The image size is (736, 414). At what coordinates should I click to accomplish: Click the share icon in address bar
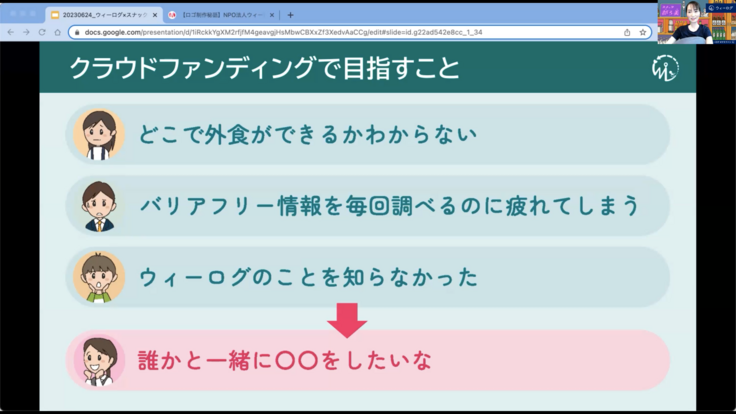point(627,32)
